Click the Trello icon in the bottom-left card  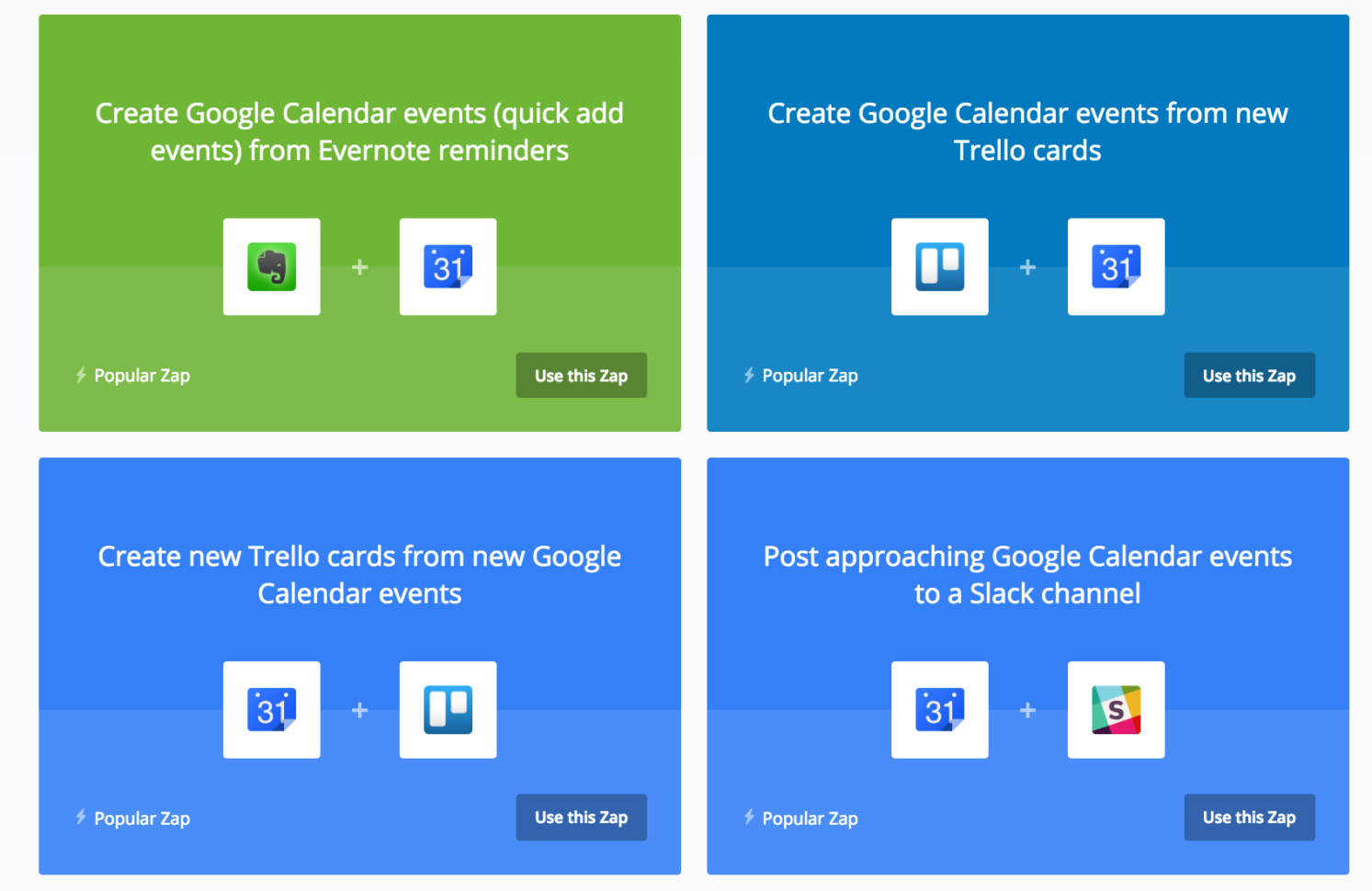tap(448, 710)
